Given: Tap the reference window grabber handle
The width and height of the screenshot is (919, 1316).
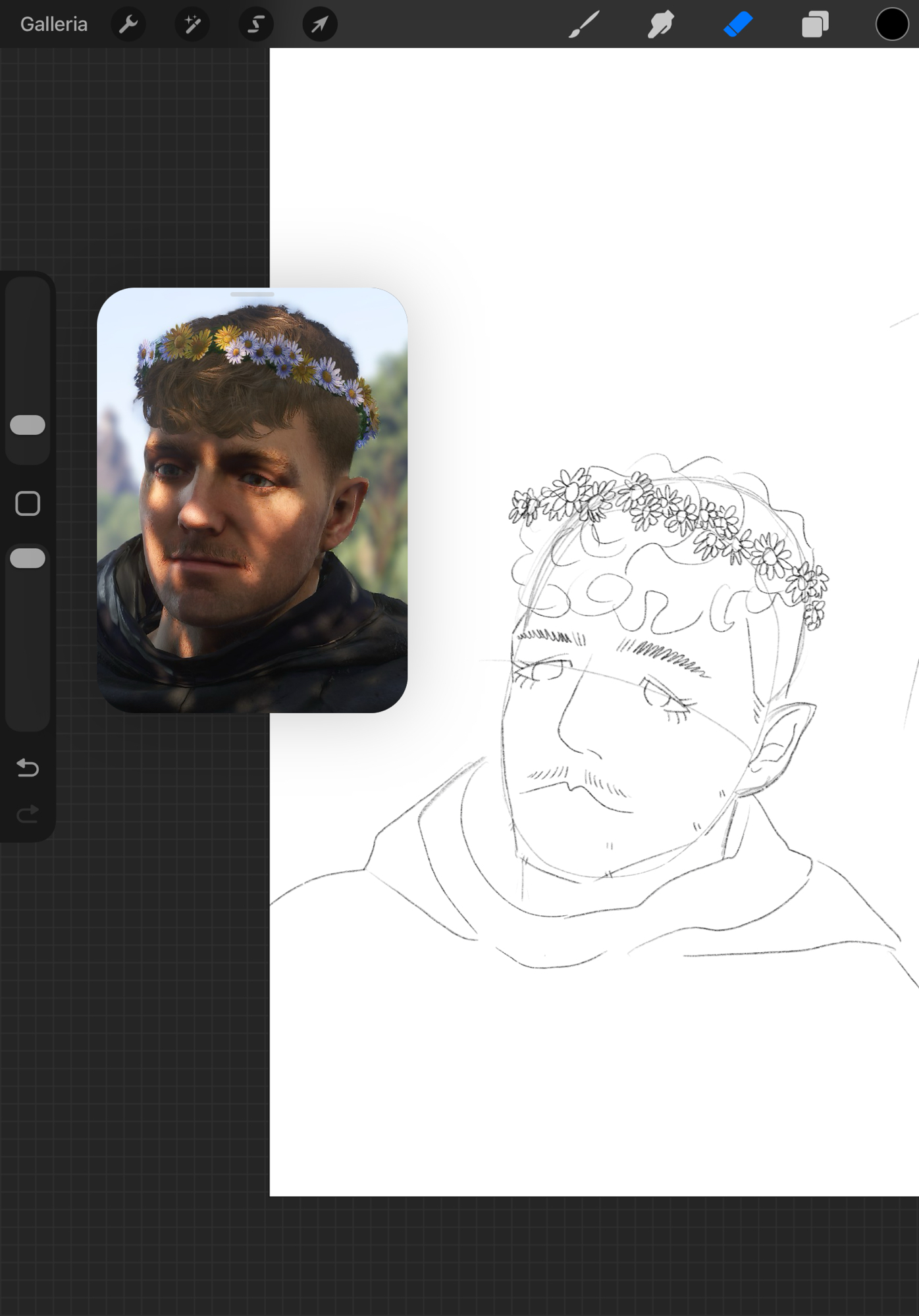Looking at the screenshot, I should [x=252, y=294].
